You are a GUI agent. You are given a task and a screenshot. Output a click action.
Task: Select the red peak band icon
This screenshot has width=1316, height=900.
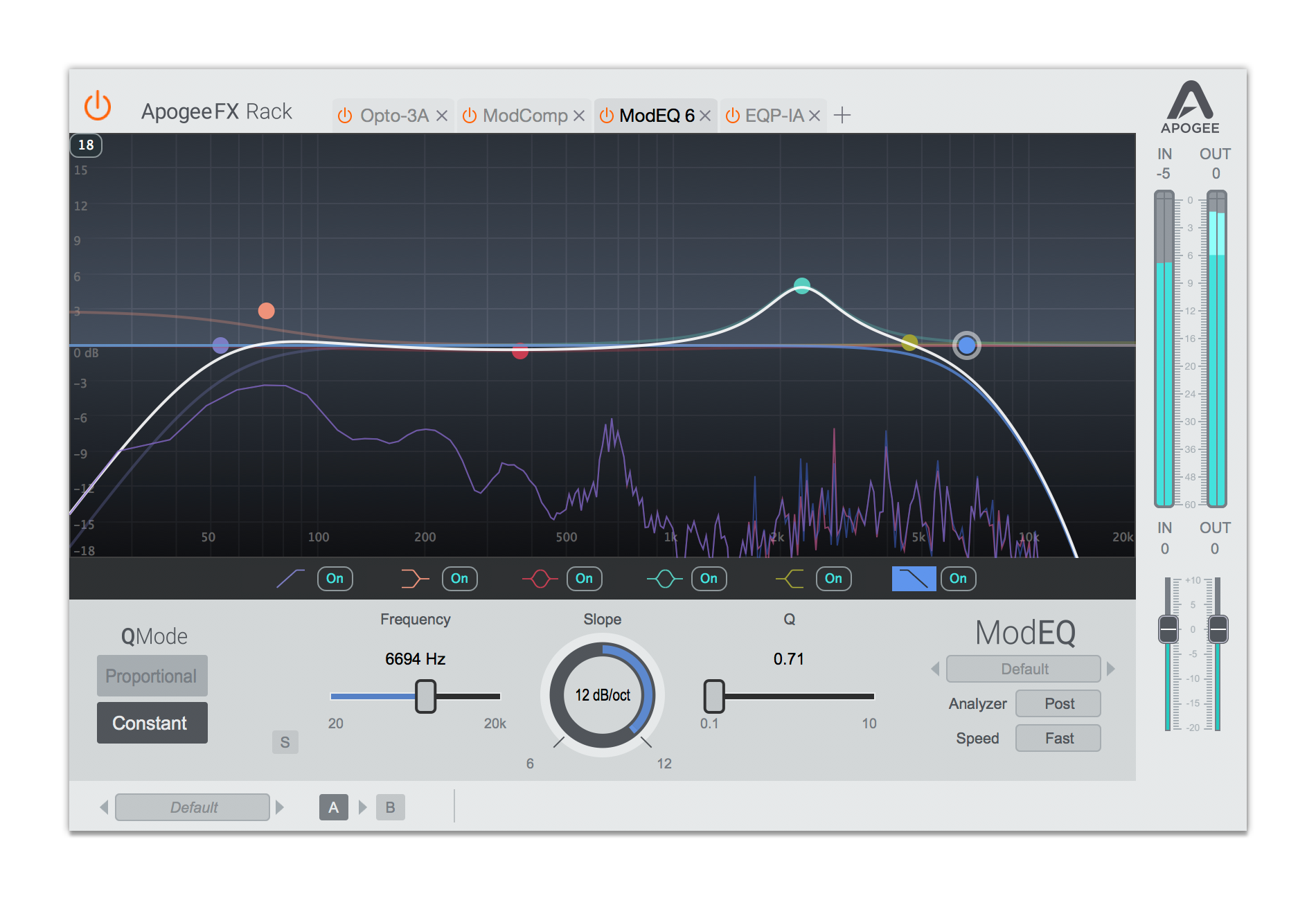click(539, 578)
